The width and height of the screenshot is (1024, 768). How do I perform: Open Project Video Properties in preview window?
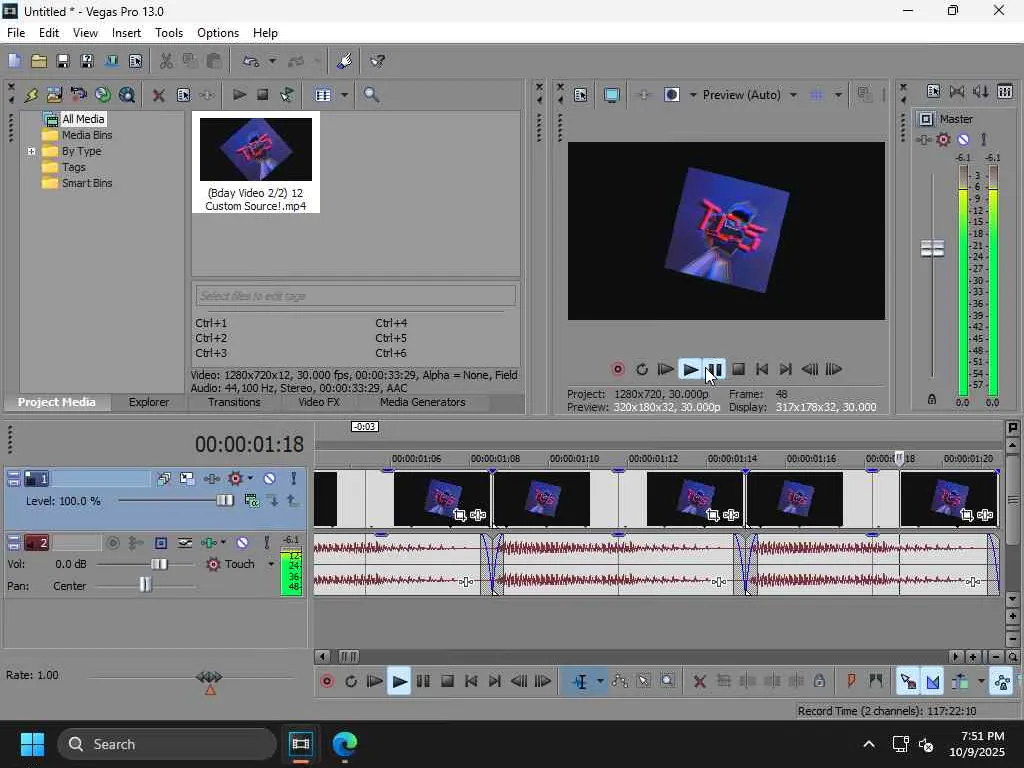point(581,95)
